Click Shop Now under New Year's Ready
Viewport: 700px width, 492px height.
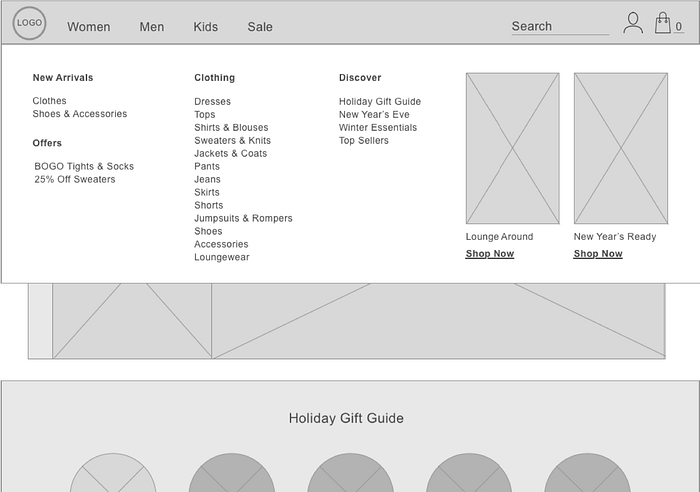tap(598, 254)
